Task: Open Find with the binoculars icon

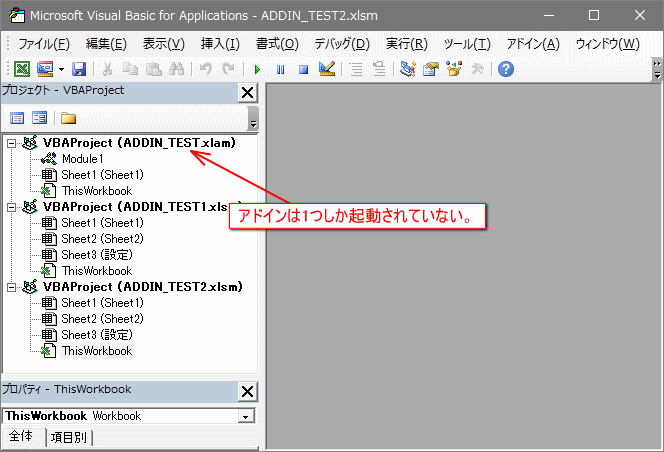Action: coord(177,69)
